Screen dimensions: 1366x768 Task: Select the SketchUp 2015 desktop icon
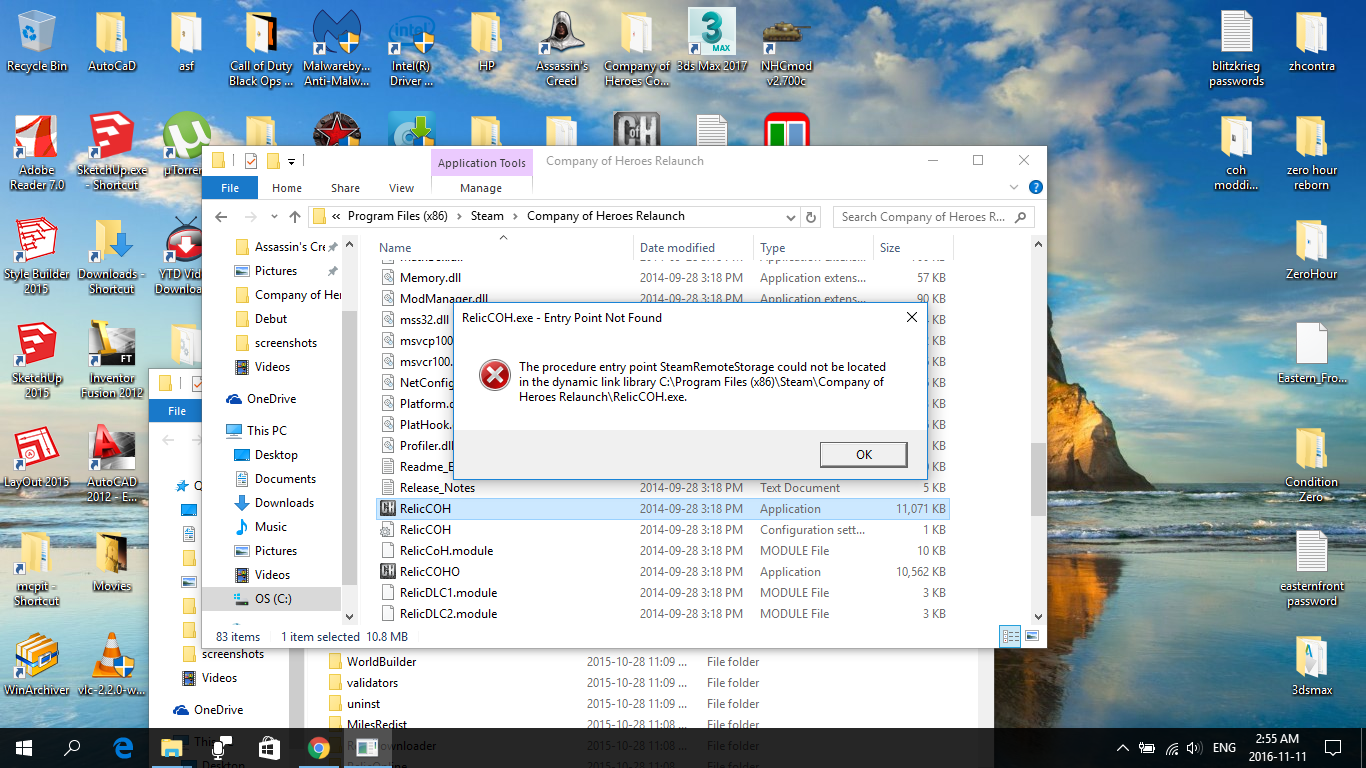tap(37, 361)
